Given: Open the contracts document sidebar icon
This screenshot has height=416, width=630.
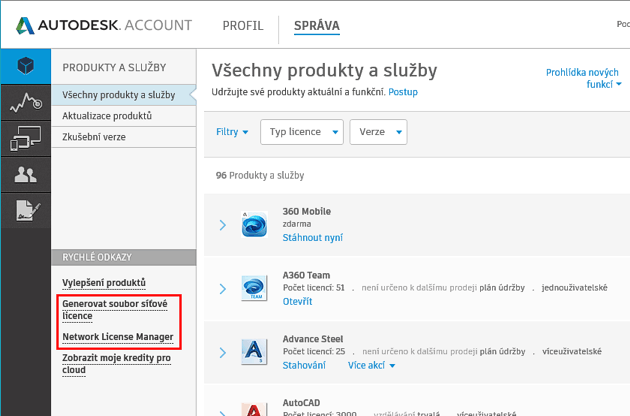Looking at the screenshot, I should click(26, 210).
